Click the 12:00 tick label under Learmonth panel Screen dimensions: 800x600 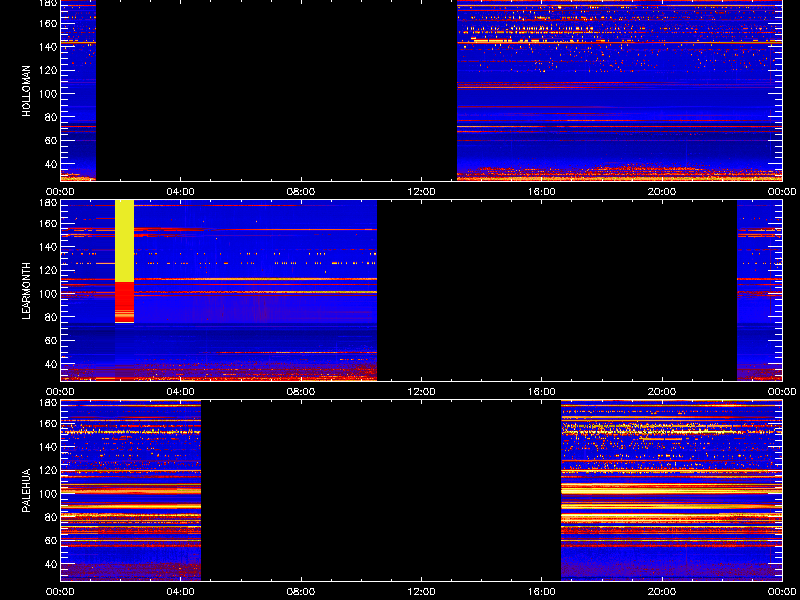coord(421,392)
